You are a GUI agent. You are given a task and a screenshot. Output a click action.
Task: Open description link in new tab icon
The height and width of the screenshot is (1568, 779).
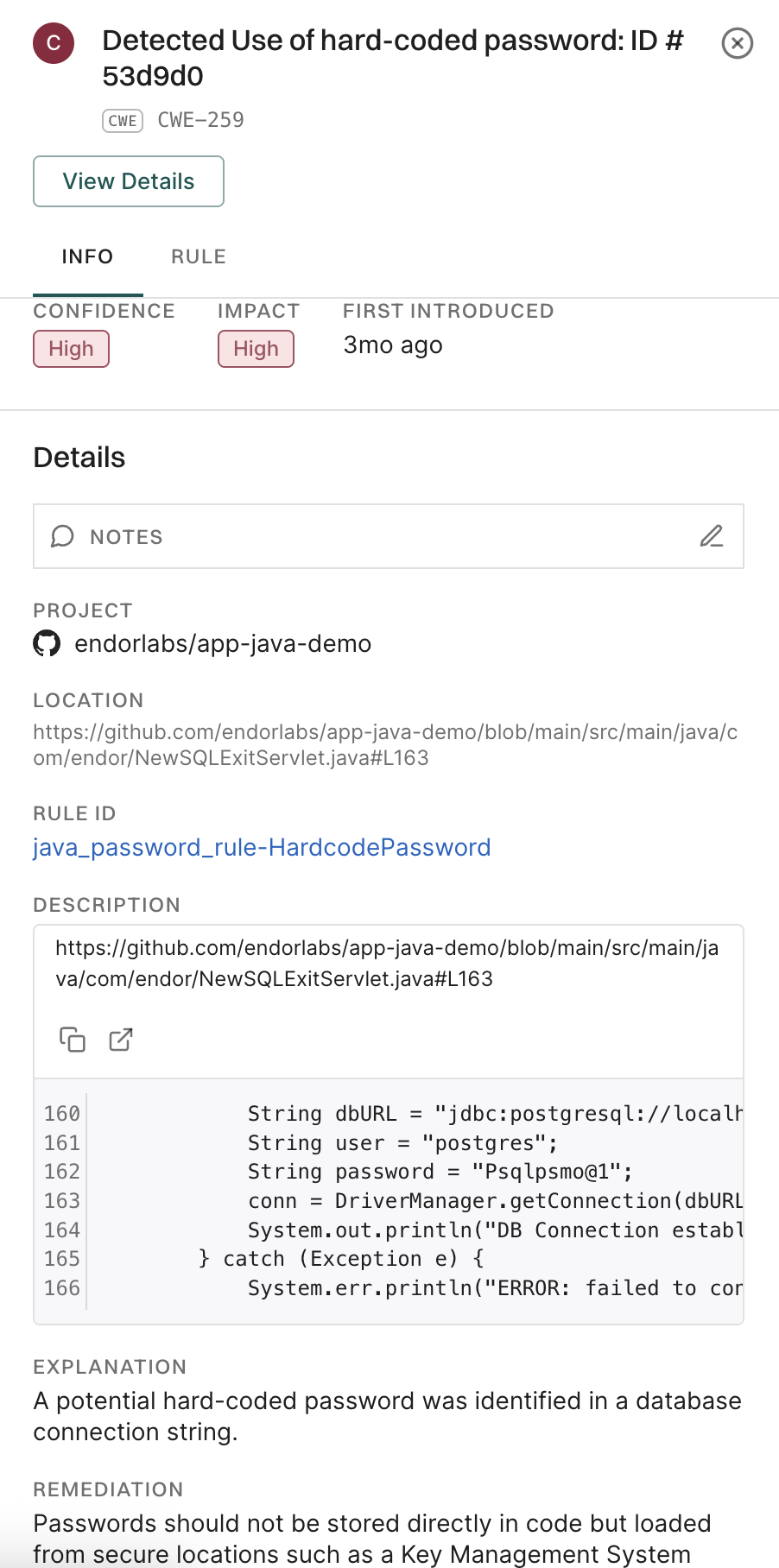click(121, 1040)
